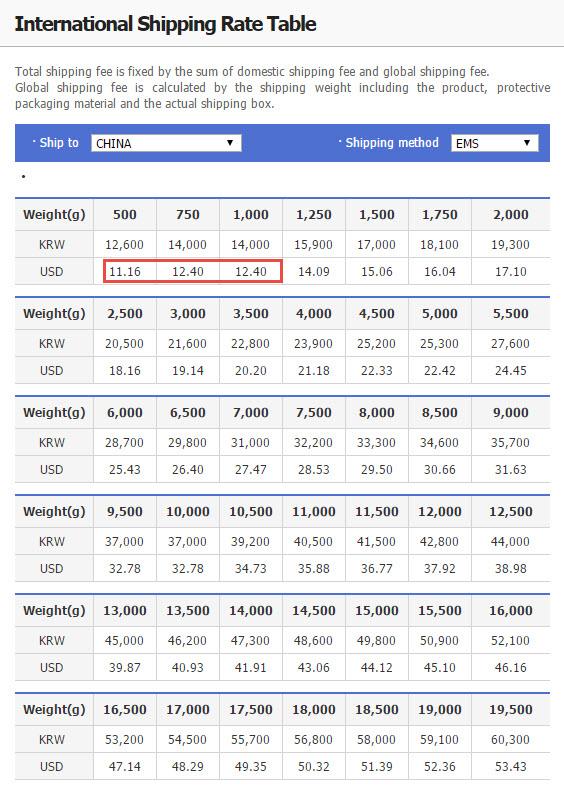This screenshot has height=789, width=564.
Task: Select the KRW value 39,200
Action: pyautogui.click(x=250, y=542)
